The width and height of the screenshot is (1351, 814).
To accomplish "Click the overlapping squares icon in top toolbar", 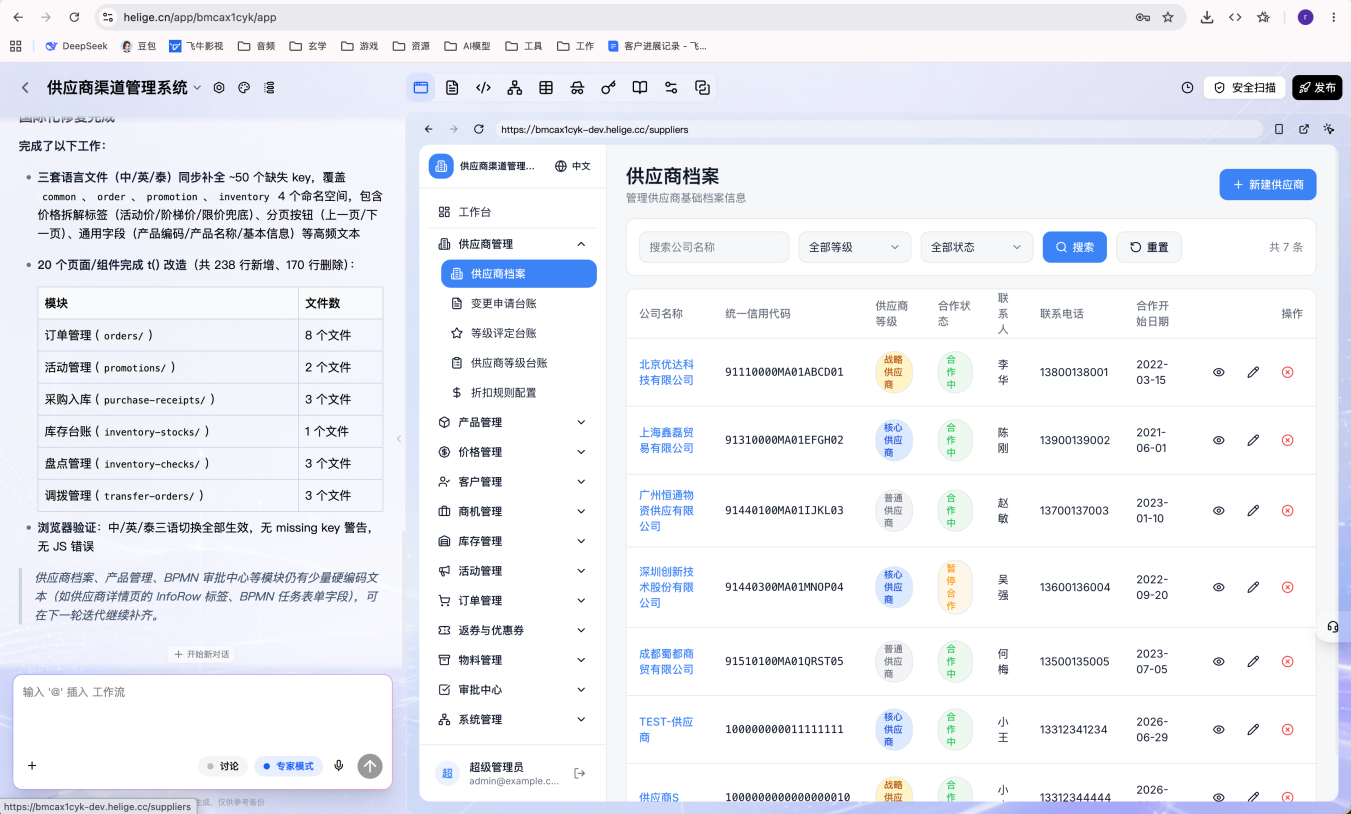I will coord(702,88).
